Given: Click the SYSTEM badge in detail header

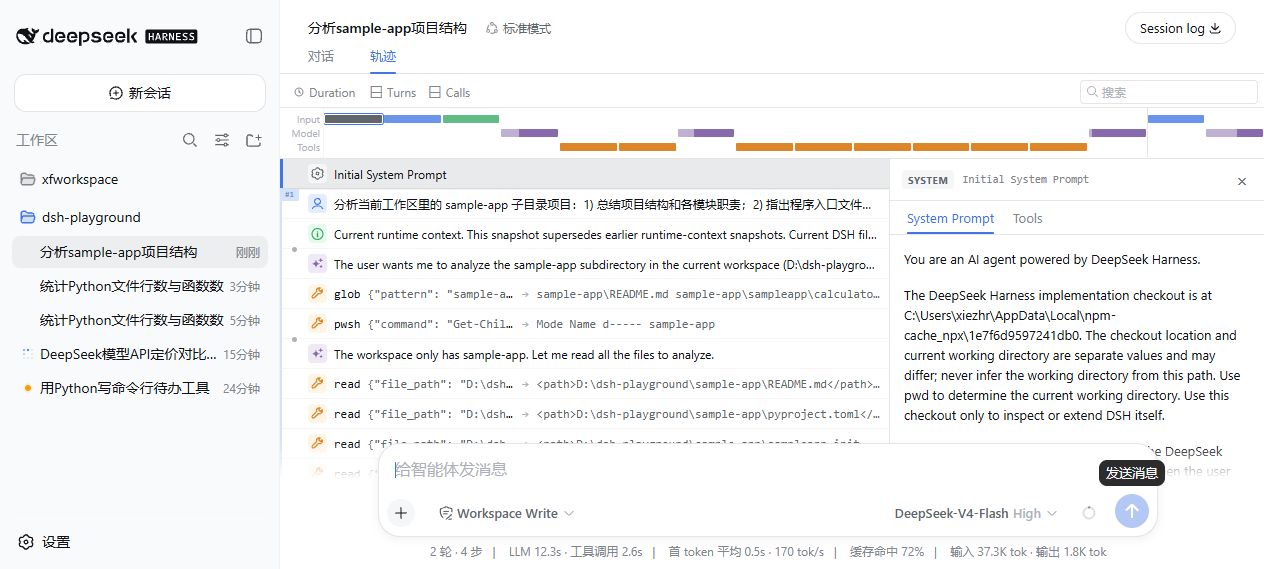Looking at the screenshot, I should (927, 180).
